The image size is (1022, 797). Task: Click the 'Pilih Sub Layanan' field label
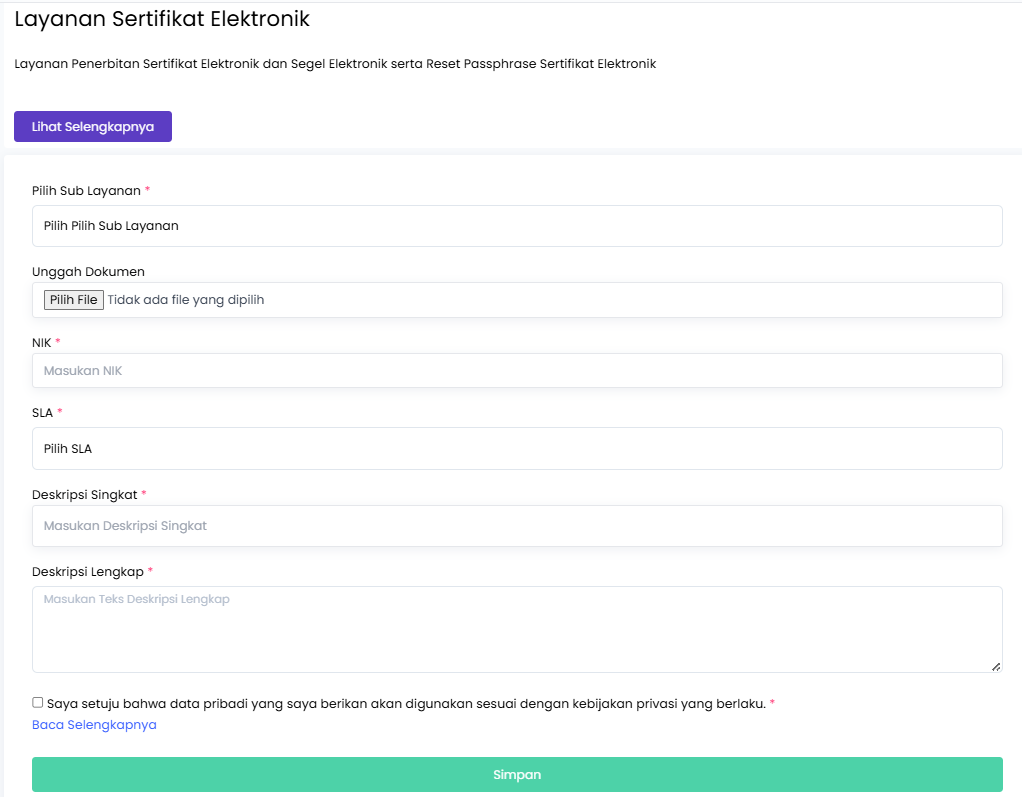86,191
